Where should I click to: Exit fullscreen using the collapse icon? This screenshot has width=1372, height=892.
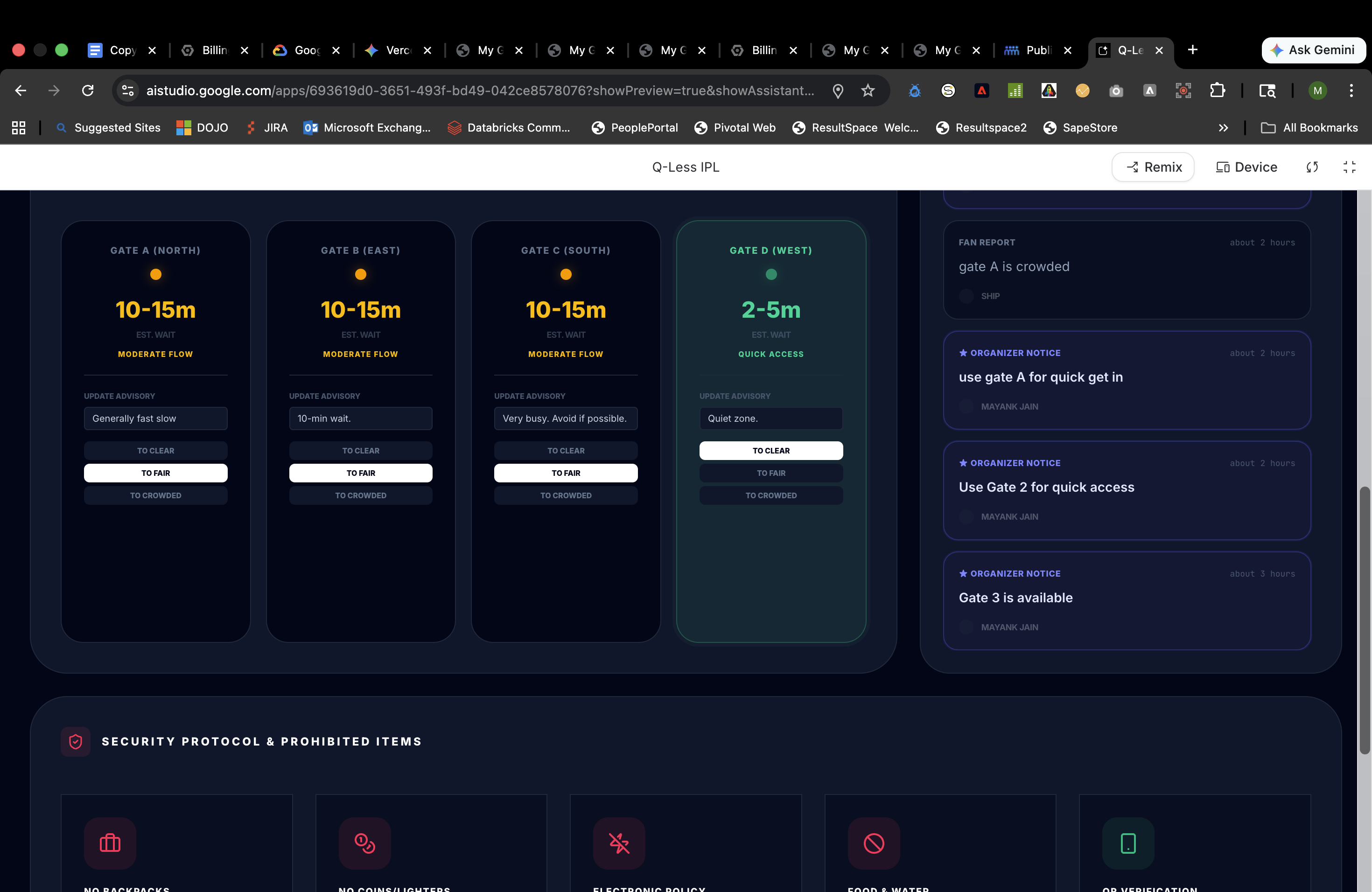pos(1350,167)
